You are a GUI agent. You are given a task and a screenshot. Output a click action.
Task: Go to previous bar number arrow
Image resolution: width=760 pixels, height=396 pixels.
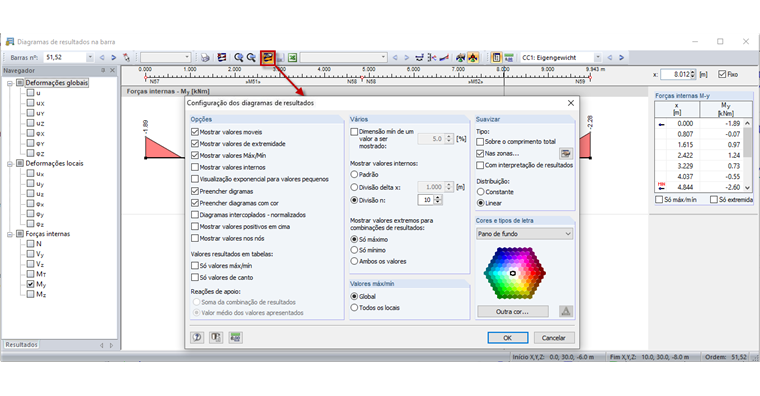coord(102,58)
